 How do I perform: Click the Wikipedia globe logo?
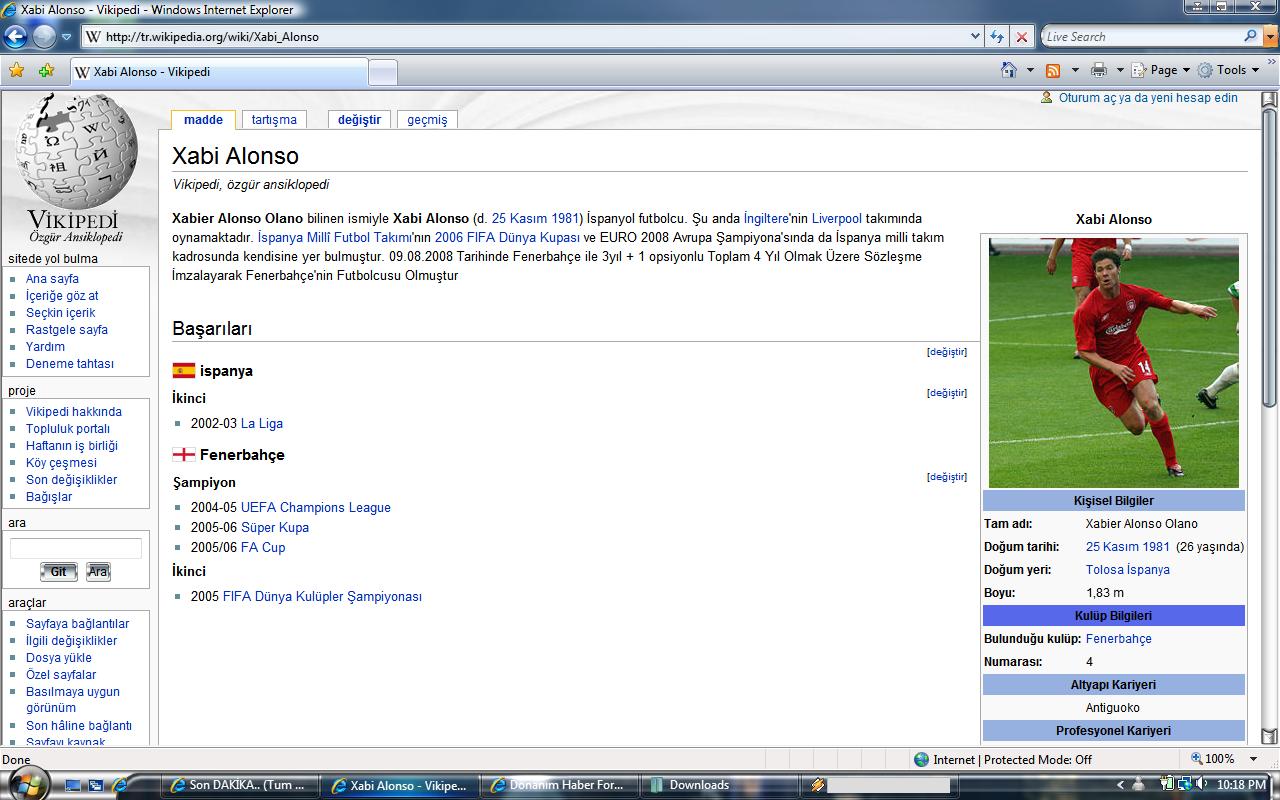tap(75, 150)
